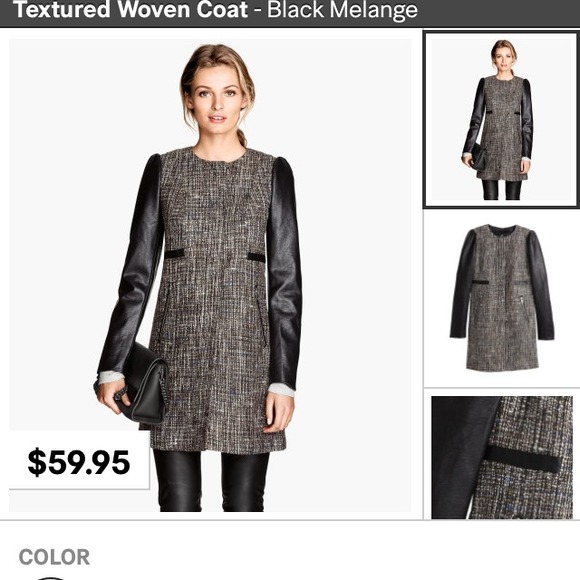This screenshot has height=580, width=580.
Task: Click the model's face in main image
Action: 217,100
